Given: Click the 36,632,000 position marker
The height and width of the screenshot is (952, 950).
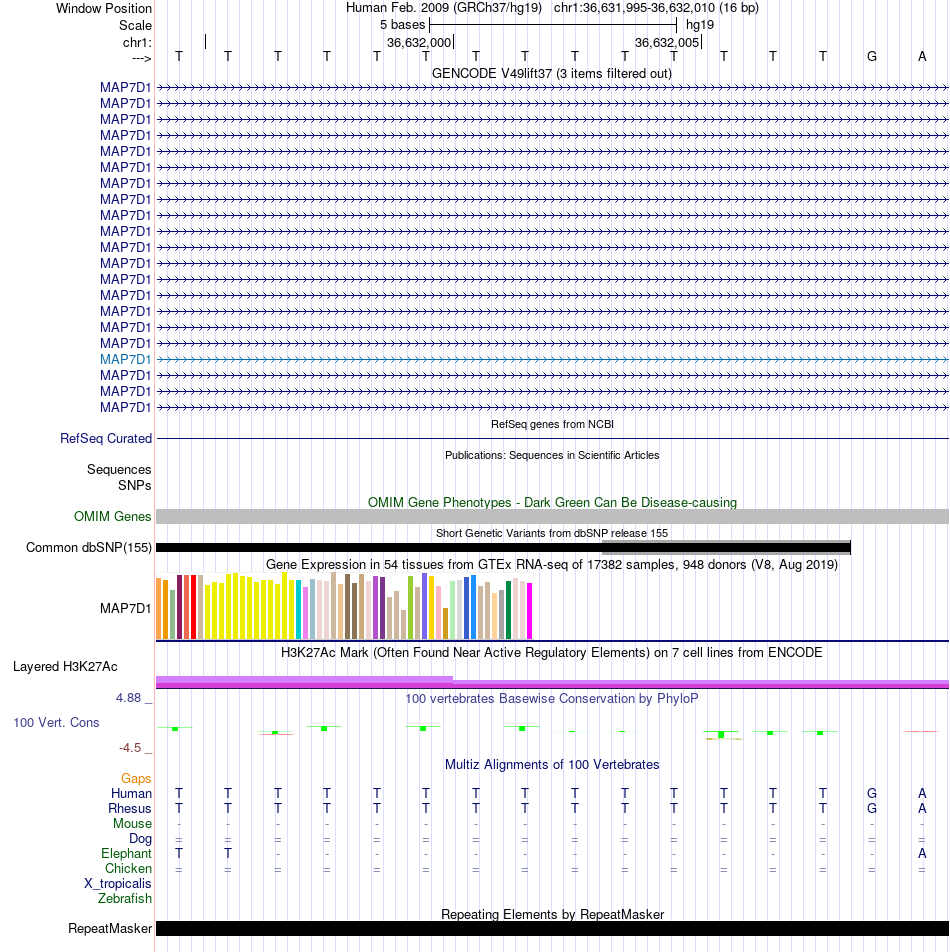Looking at the screenshot, I should coord(419,42).
